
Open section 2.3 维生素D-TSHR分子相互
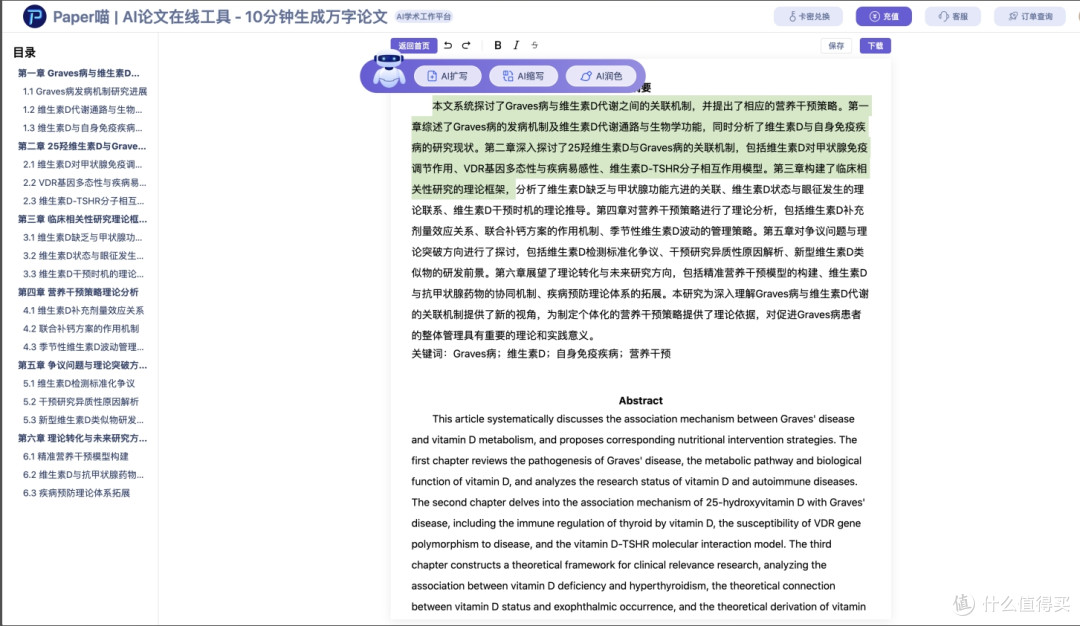pyautogui.click(x=83, y=201)
